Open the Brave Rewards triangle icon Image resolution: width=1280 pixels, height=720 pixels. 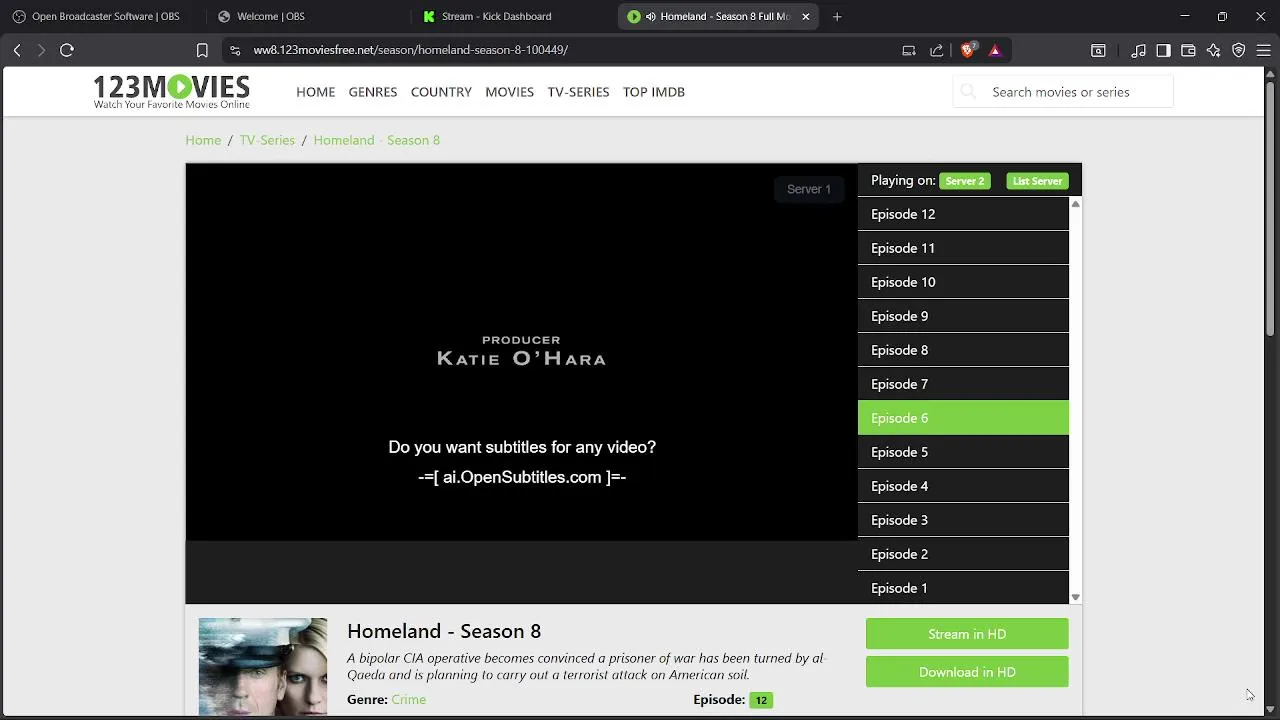click(994, 50)
